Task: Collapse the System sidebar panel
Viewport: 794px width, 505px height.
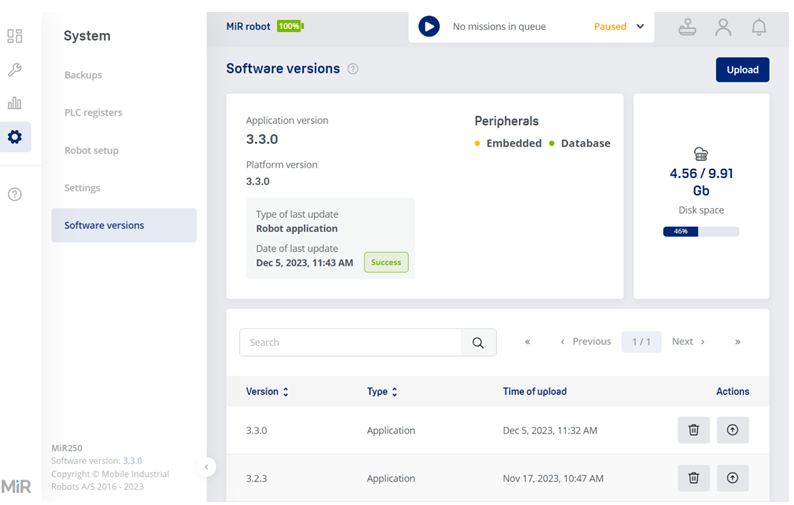Action: 205,466
